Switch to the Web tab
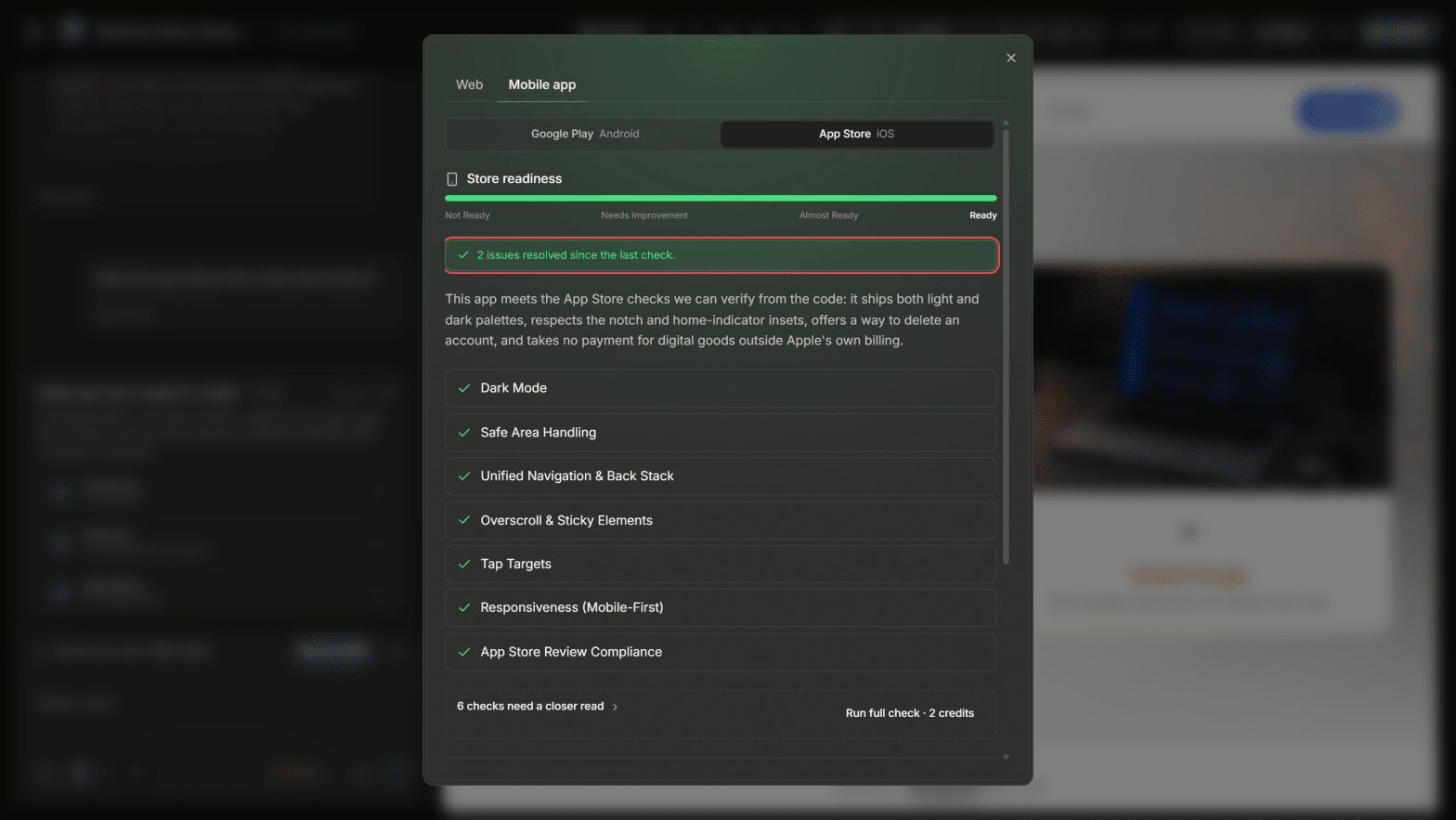Viewport: 1456px width, 820px height. pyautogui.click(x=469, y=85)
